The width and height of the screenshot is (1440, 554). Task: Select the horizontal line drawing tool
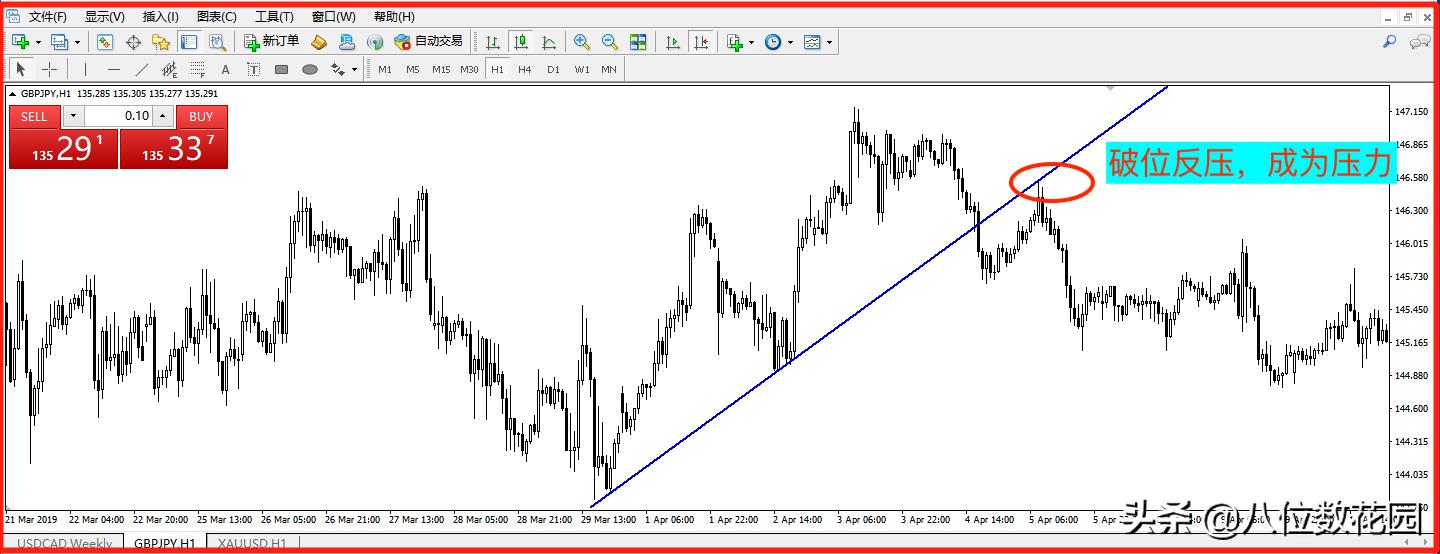(x=113, y=69)
